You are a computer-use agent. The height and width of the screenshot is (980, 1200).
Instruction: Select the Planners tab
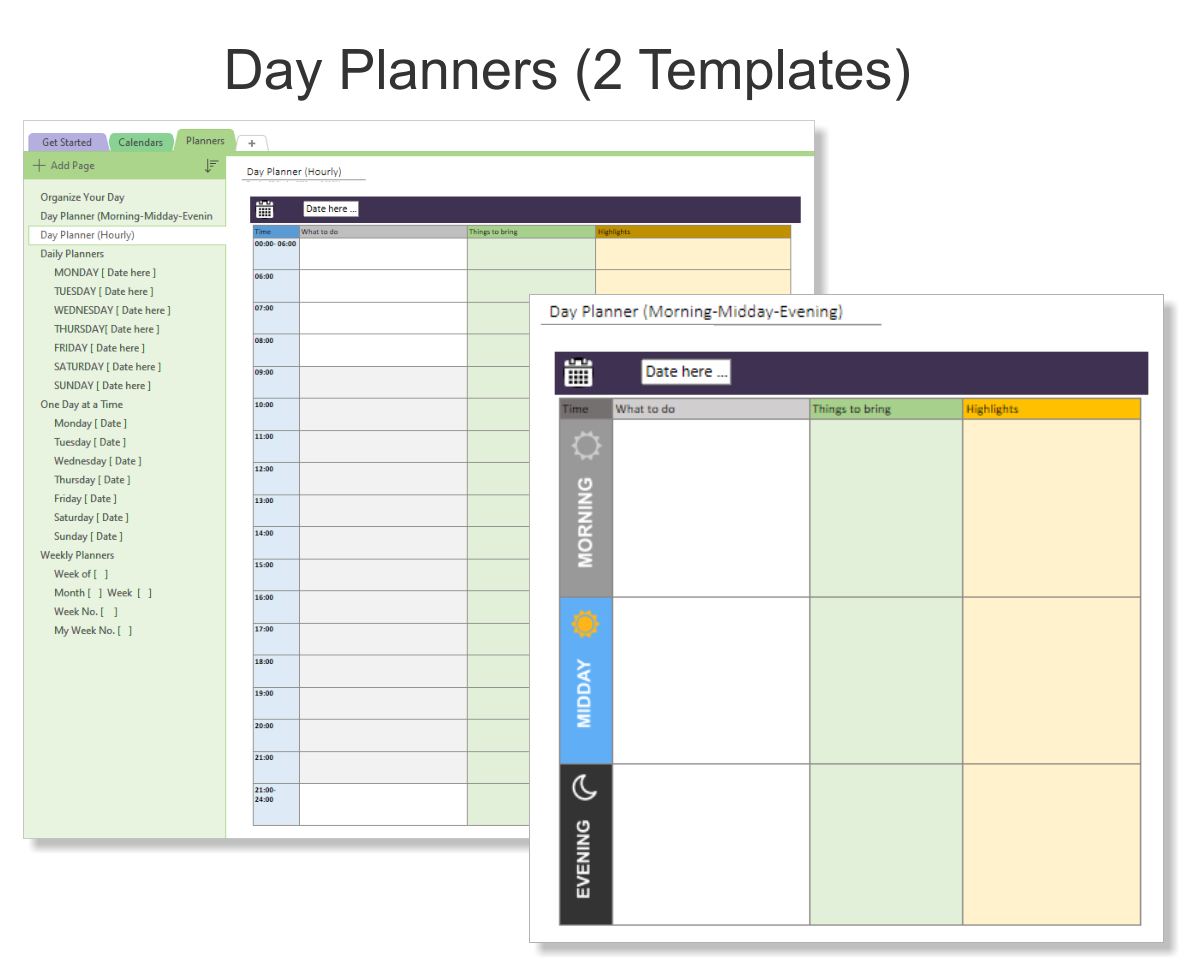205,141
